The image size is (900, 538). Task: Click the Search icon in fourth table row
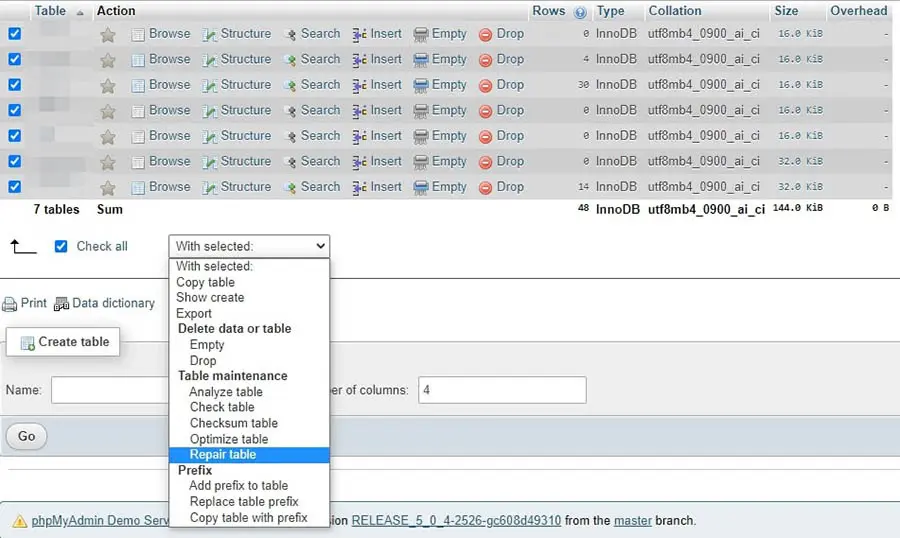pyautogui.click(x=290, y=111)
